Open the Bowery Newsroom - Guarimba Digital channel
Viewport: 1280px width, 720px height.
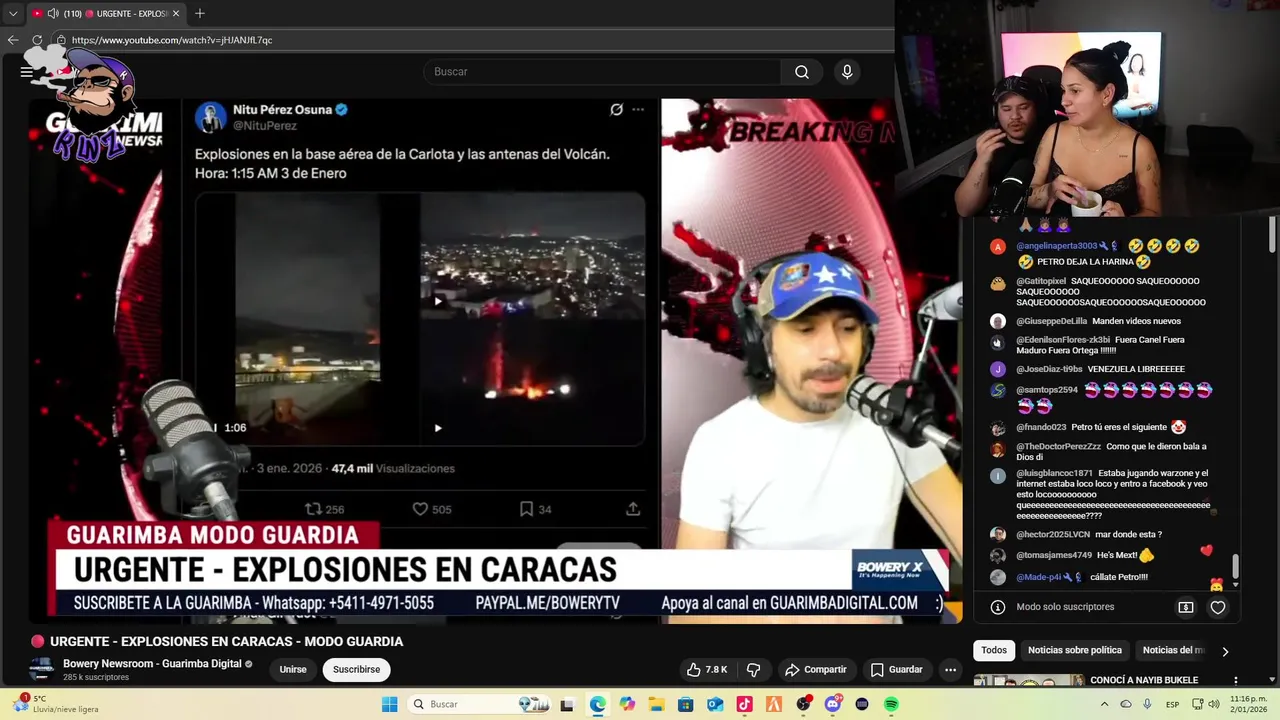point(152,664)
